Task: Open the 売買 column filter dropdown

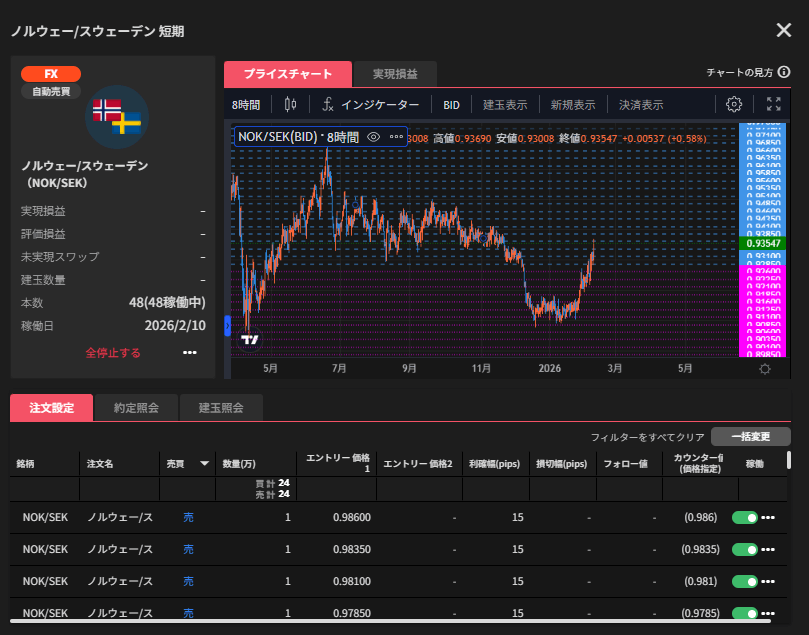Action: pos(205,464)
